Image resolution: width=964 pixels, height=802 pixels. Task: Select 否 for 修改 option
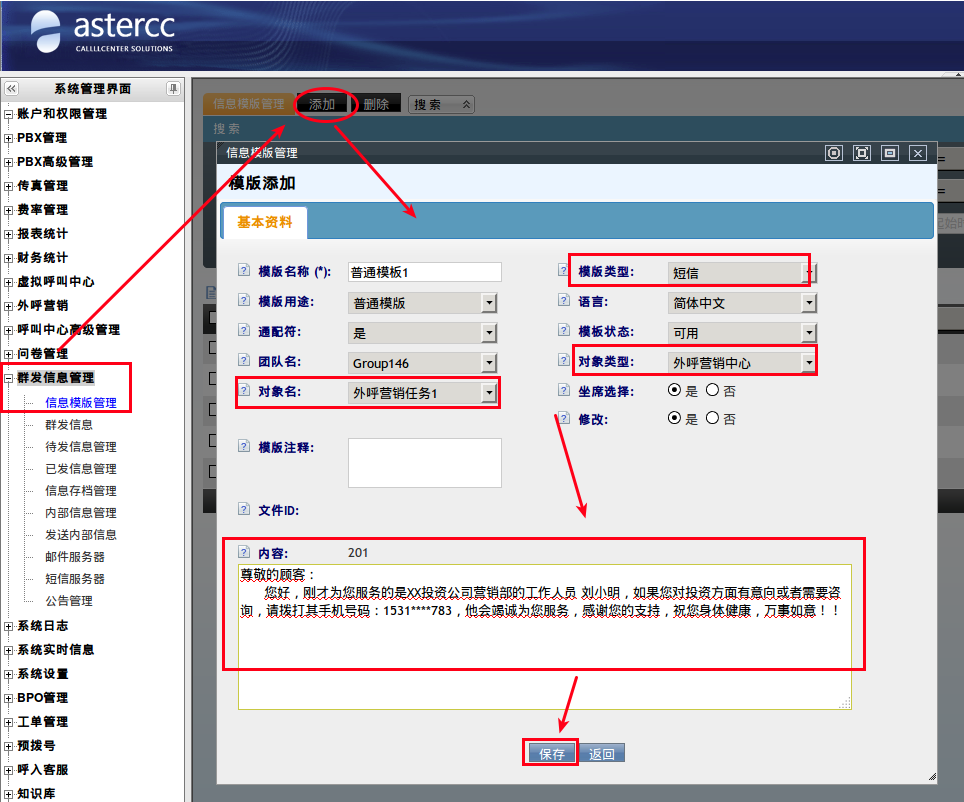pos(713,418)
